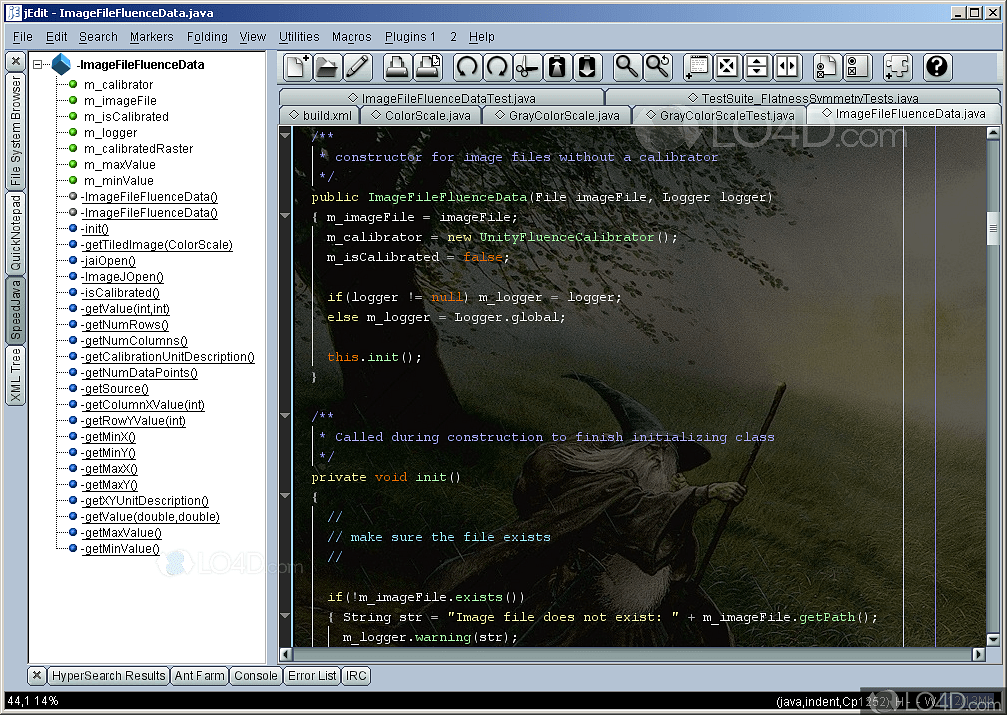Collapse fold at constructor comment line
The height and width of the screenshot is (715, 1007).
click(285, 136)
